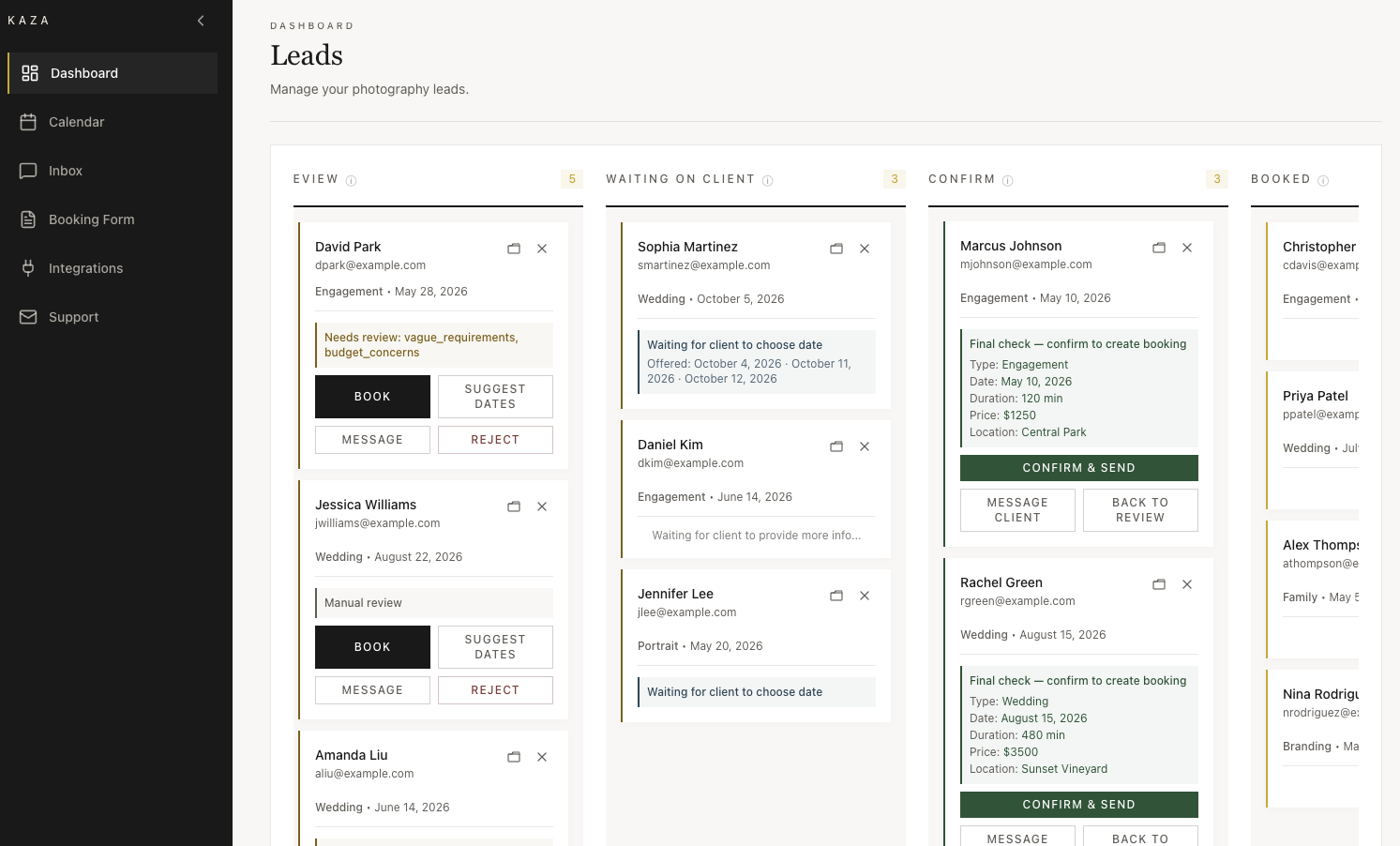Archive Rachel Green's lead card

pos(1159,584)
